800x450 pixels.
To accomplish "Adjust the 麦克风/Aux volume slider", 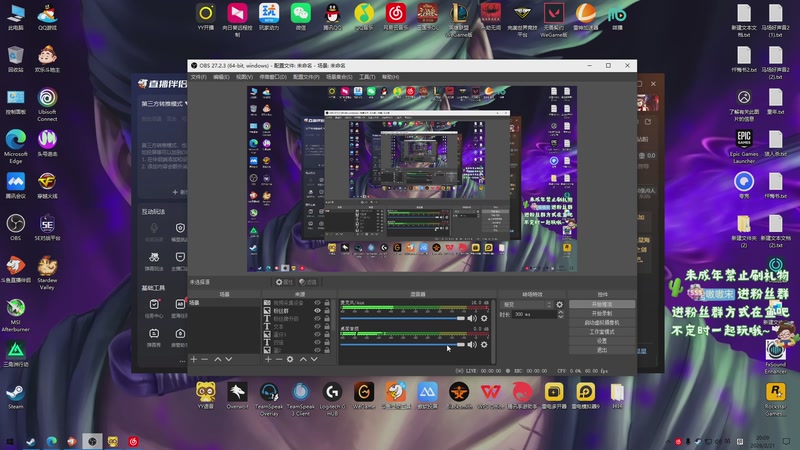I will 403,318.
